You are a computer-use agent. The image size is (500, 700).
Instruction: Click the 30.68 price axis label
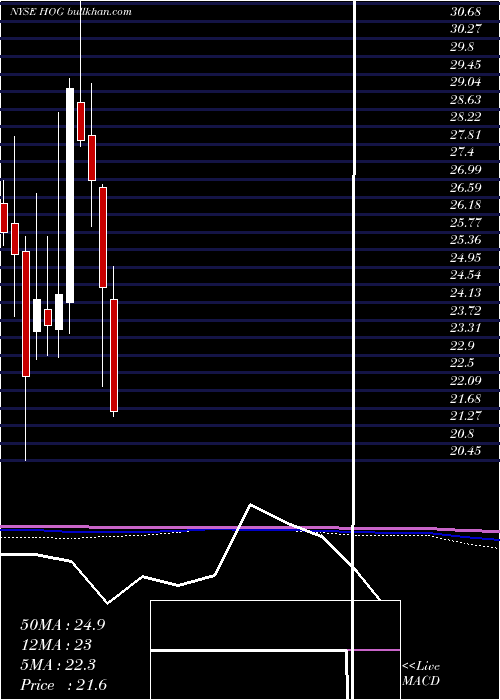pos(466,12)
